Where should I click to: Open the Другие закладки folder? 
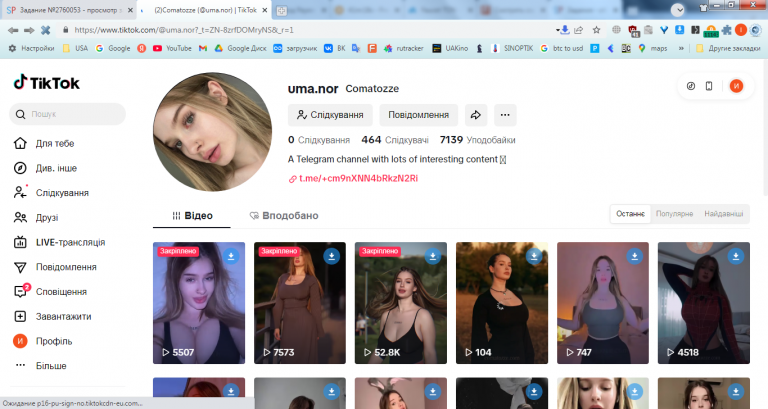click(728, 48)
